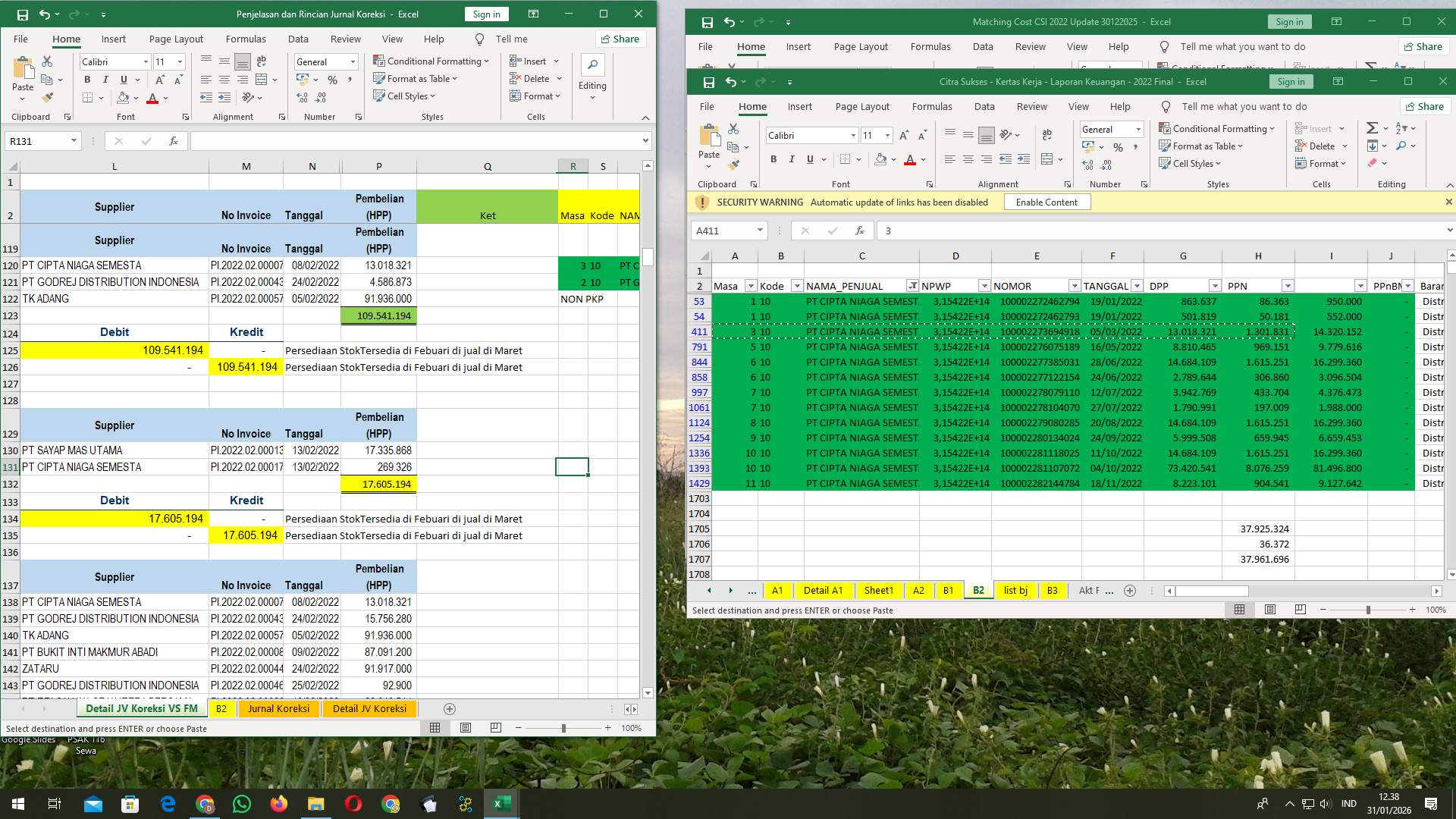Toggle italic formatting
Viewport: 1456px width, 819px height.
pos(791,159)
